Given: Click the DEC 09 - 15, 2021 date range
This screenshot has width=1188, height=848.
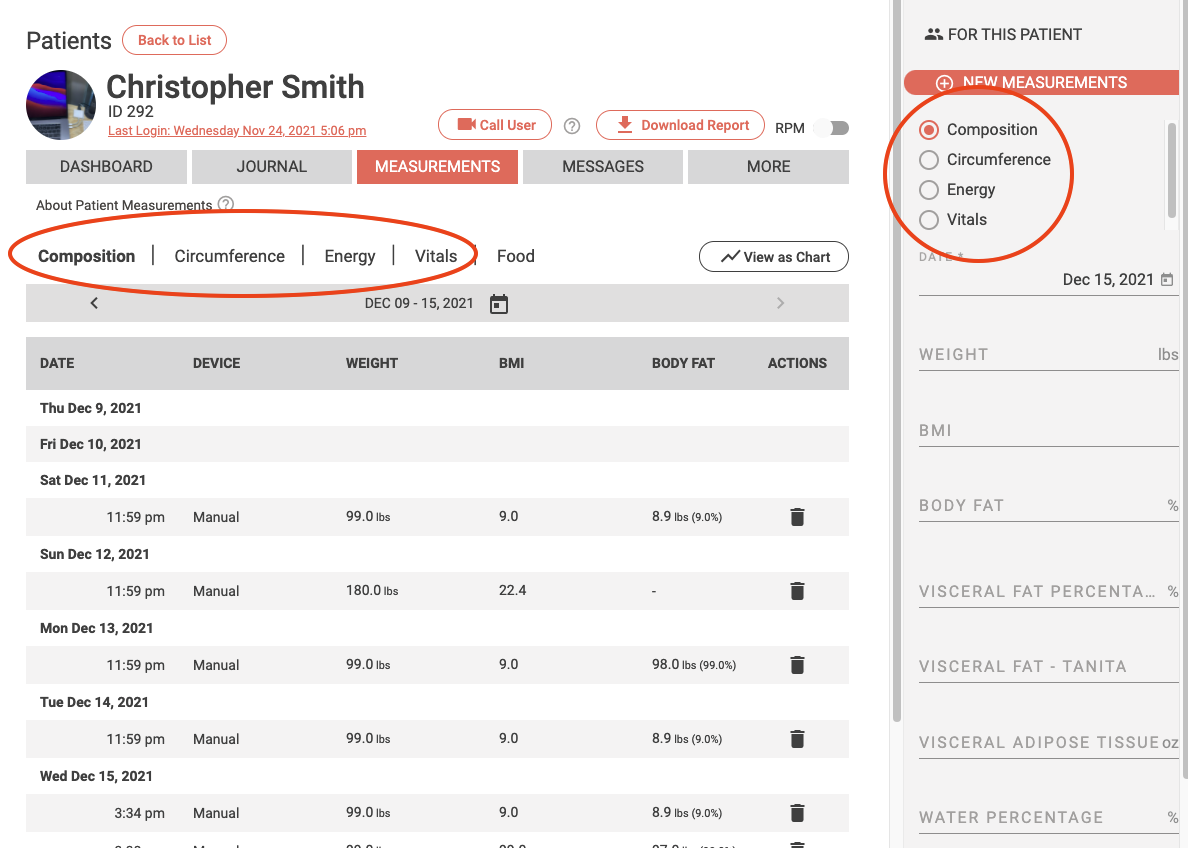Looking at the screenshot, I should click(x=418, y=303).
